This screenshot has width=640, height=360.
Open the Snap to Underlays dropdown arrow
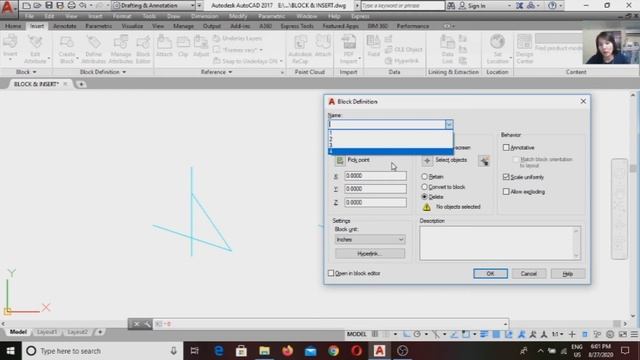click(281, 61)
